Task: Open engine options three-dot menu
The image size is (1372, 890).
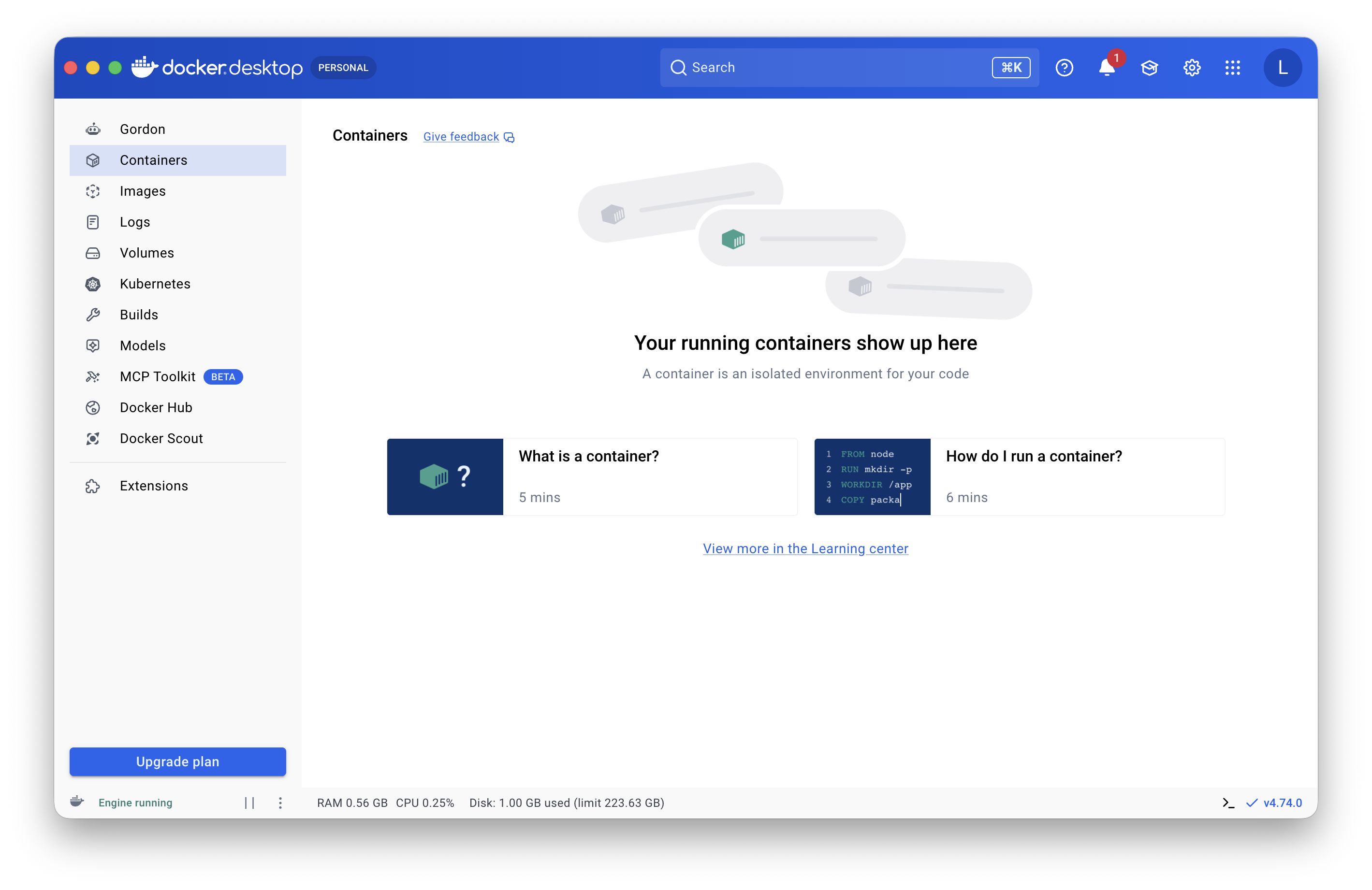Action: [x=280, y=803]
